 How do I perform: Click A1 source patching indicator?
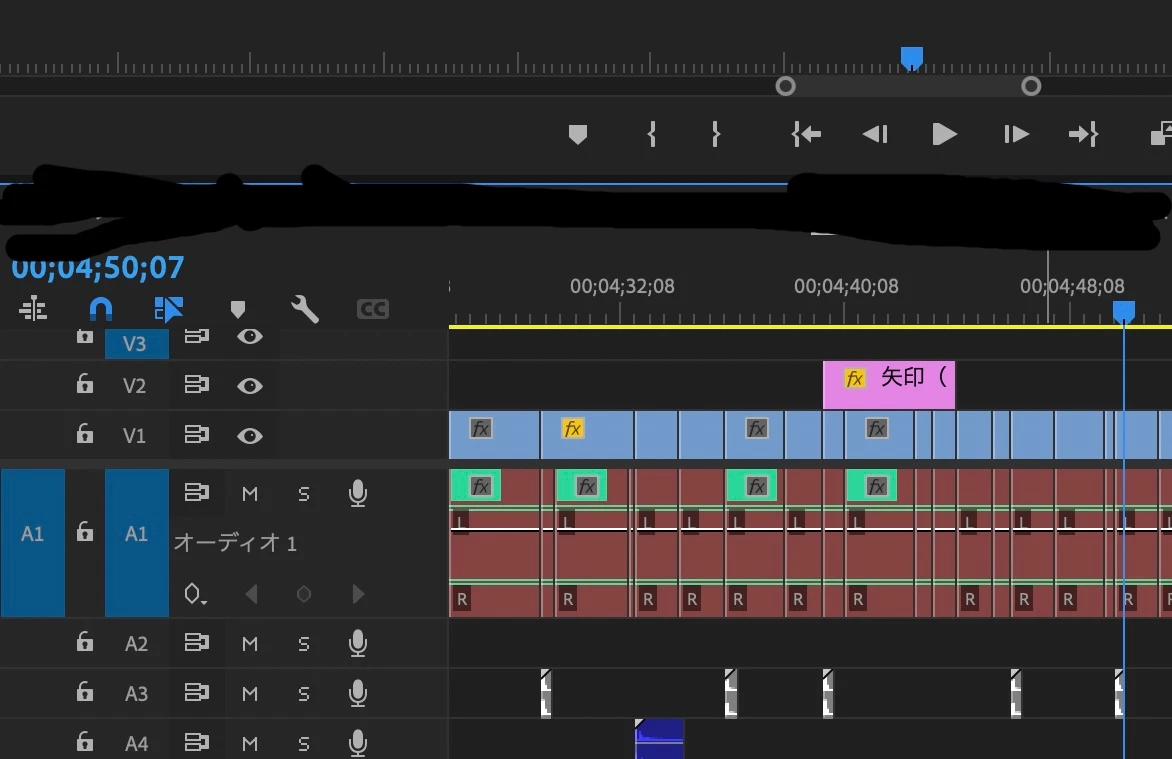pos(32,542)
